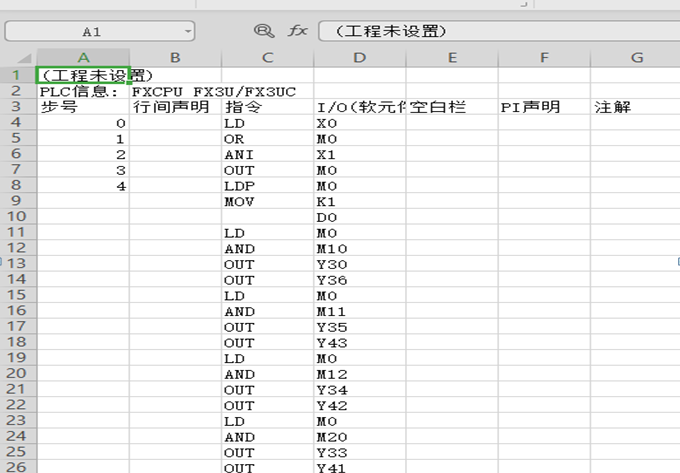This screenshot has width=680, height=473.
Task: Click the 'LDP' instruction cell
Action: point(268,186)
